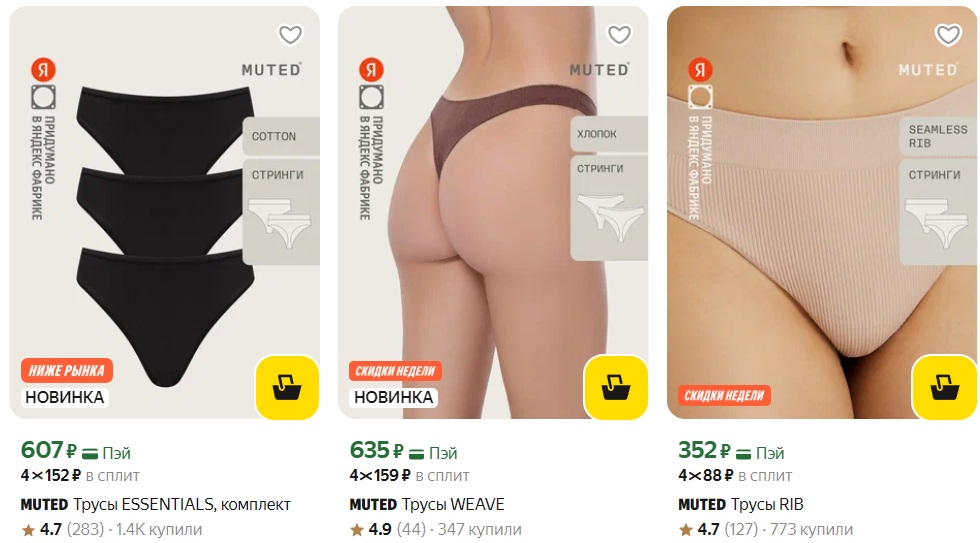Click the НИЖЕ РЫНКА badge
980x543 pixels.
click(x=67, y=371)
